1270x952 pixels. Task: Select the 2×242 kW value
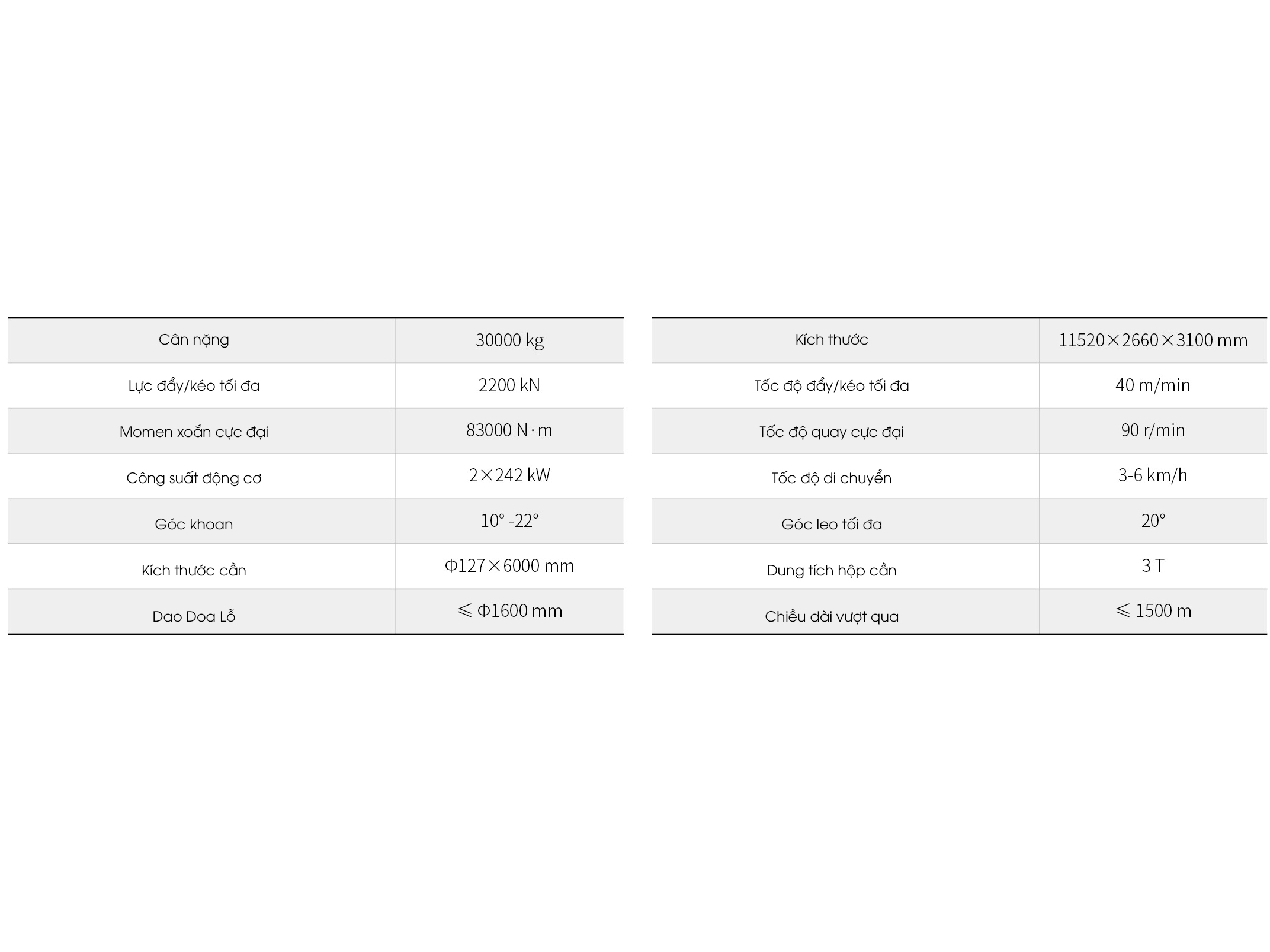509,475
